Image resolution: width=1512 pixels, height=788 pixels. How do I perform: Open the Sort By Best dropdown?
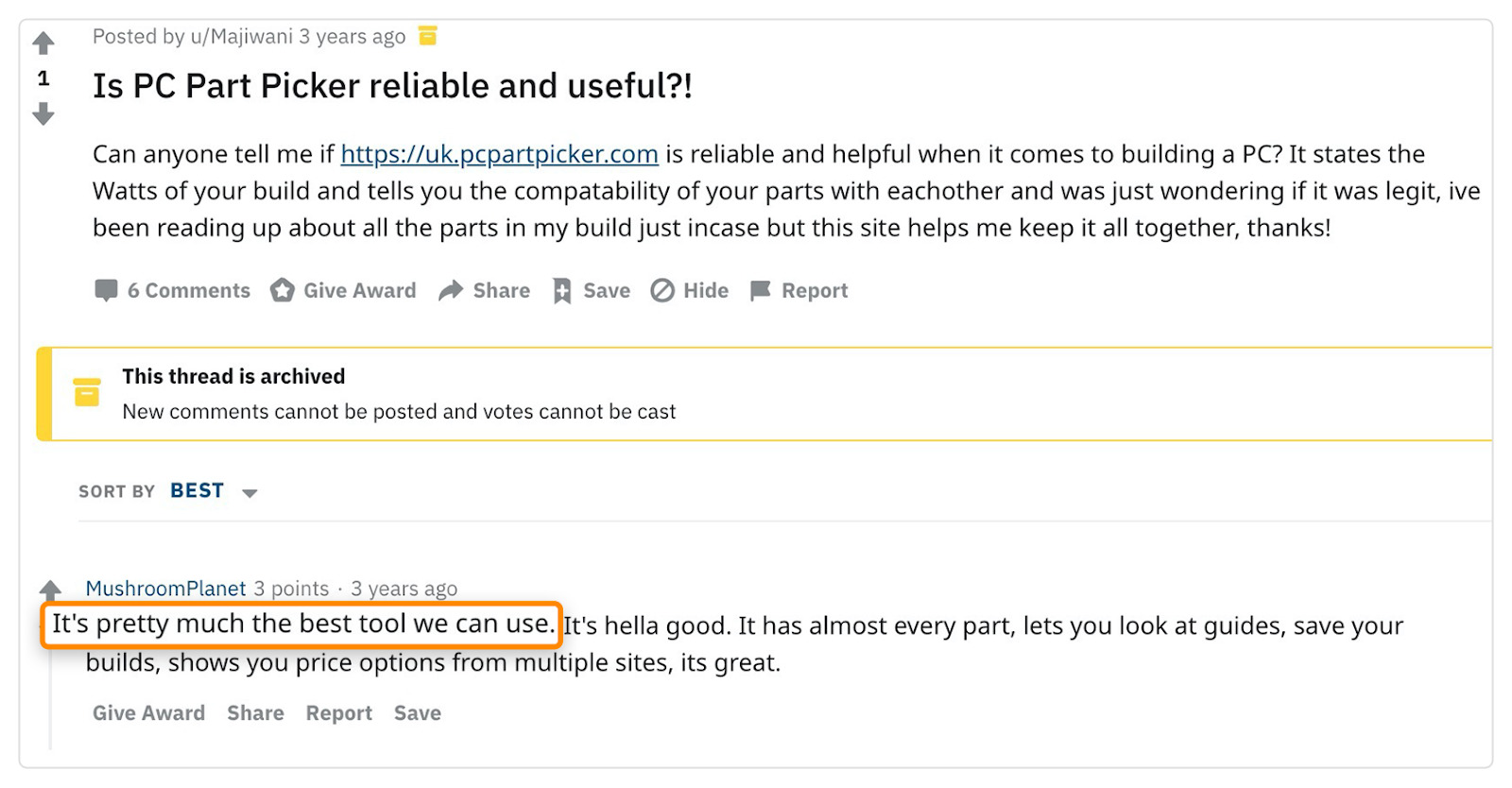click(x=196, y=489)
